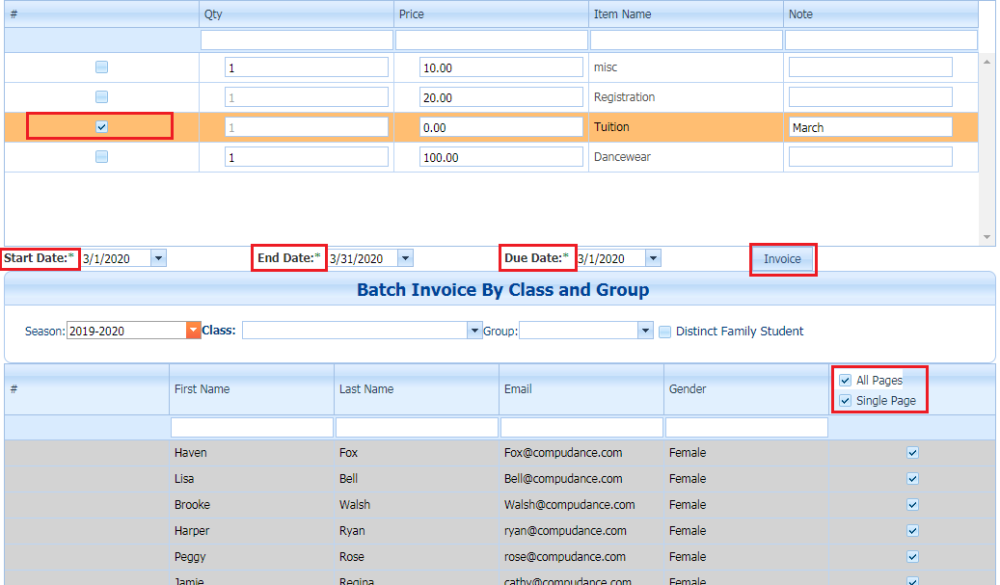1000x585 pixels.
Task: Deselect Brooke Walsh's checkbox
Action: tap(911, 504)
